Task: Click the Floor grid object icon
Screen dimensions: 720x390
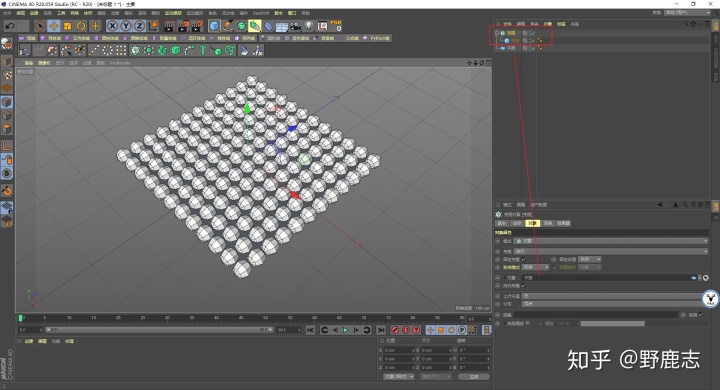Action: [281, 26]
